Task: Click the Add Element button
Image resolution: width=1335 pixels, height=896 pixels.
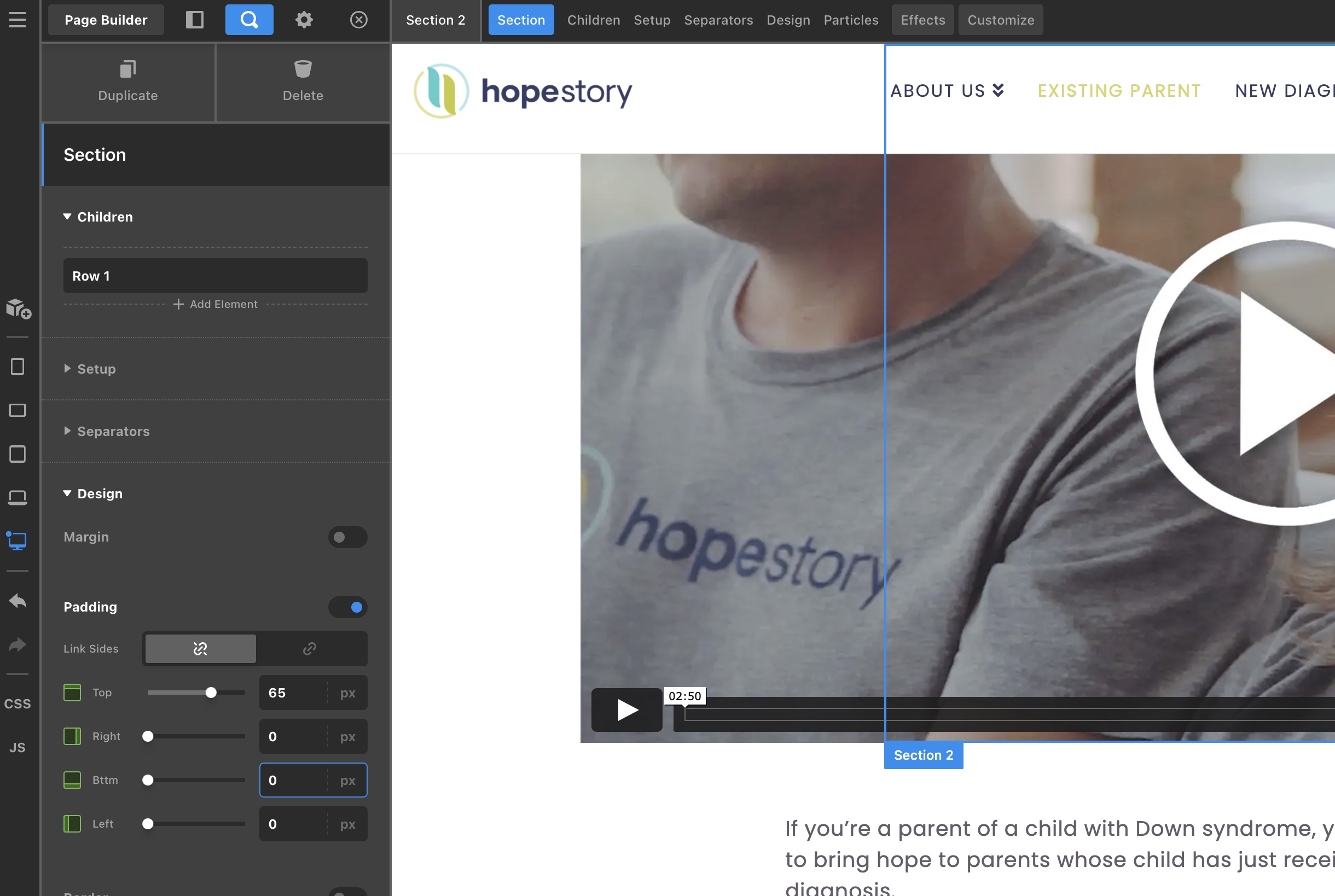Action: pyautogui.click(x=216, y=305)
